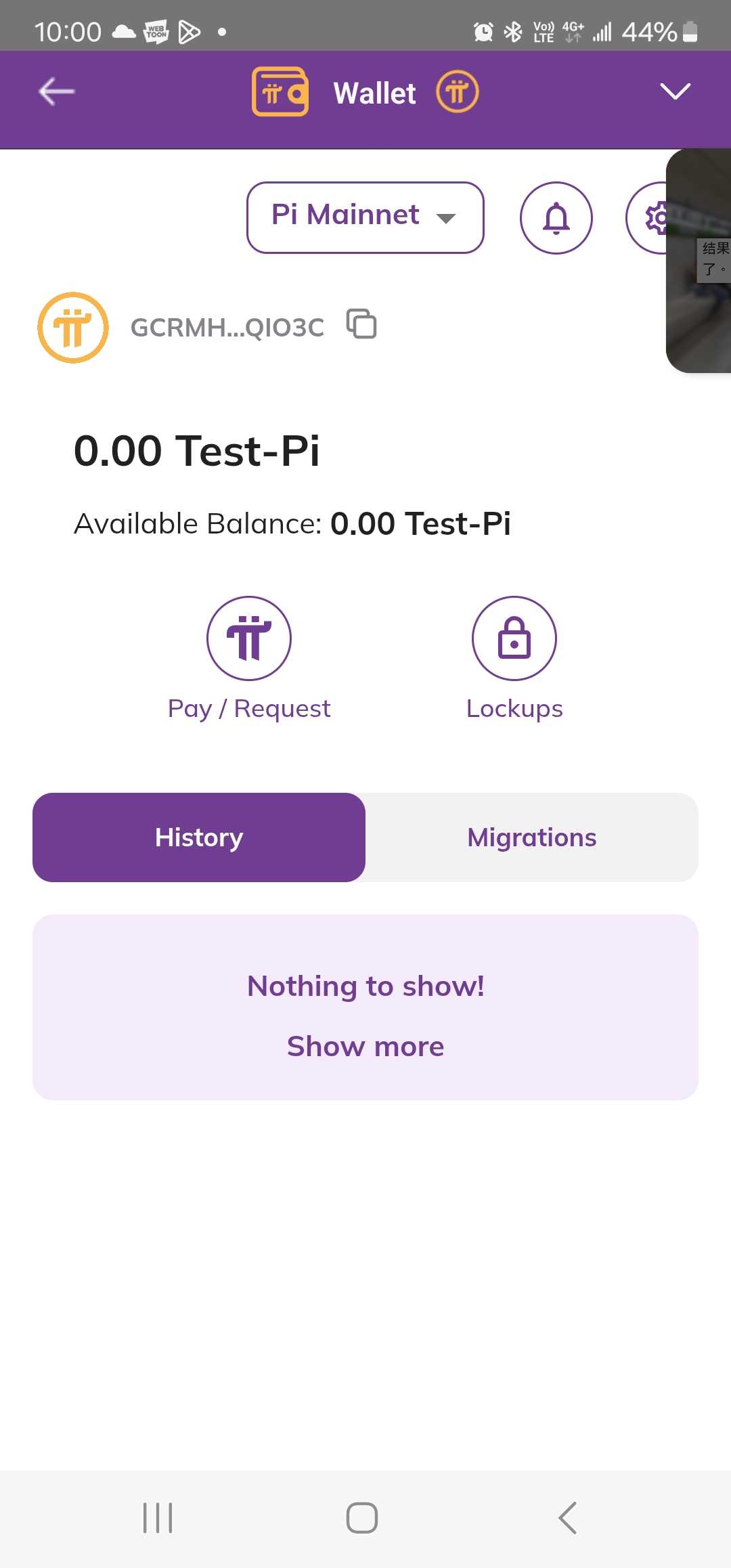
Task: Tap the large Pi avatar beside address
Action: coord(73,328)
